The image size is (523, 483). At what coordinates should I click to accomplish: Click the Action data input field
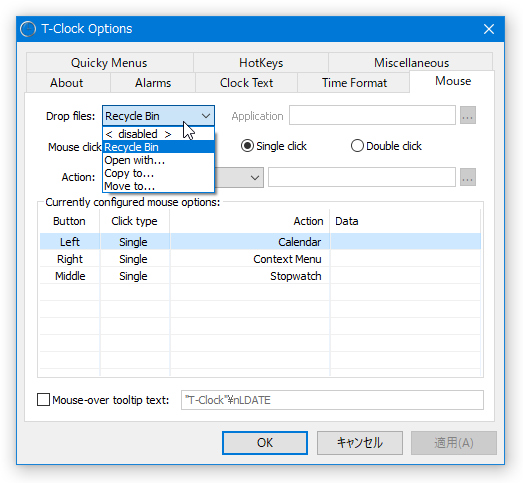362,177
